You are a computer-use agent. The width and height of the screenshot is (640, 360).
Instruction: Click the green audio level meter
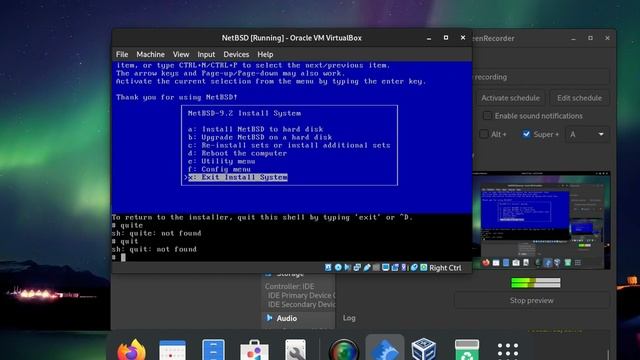coord(536,282)
